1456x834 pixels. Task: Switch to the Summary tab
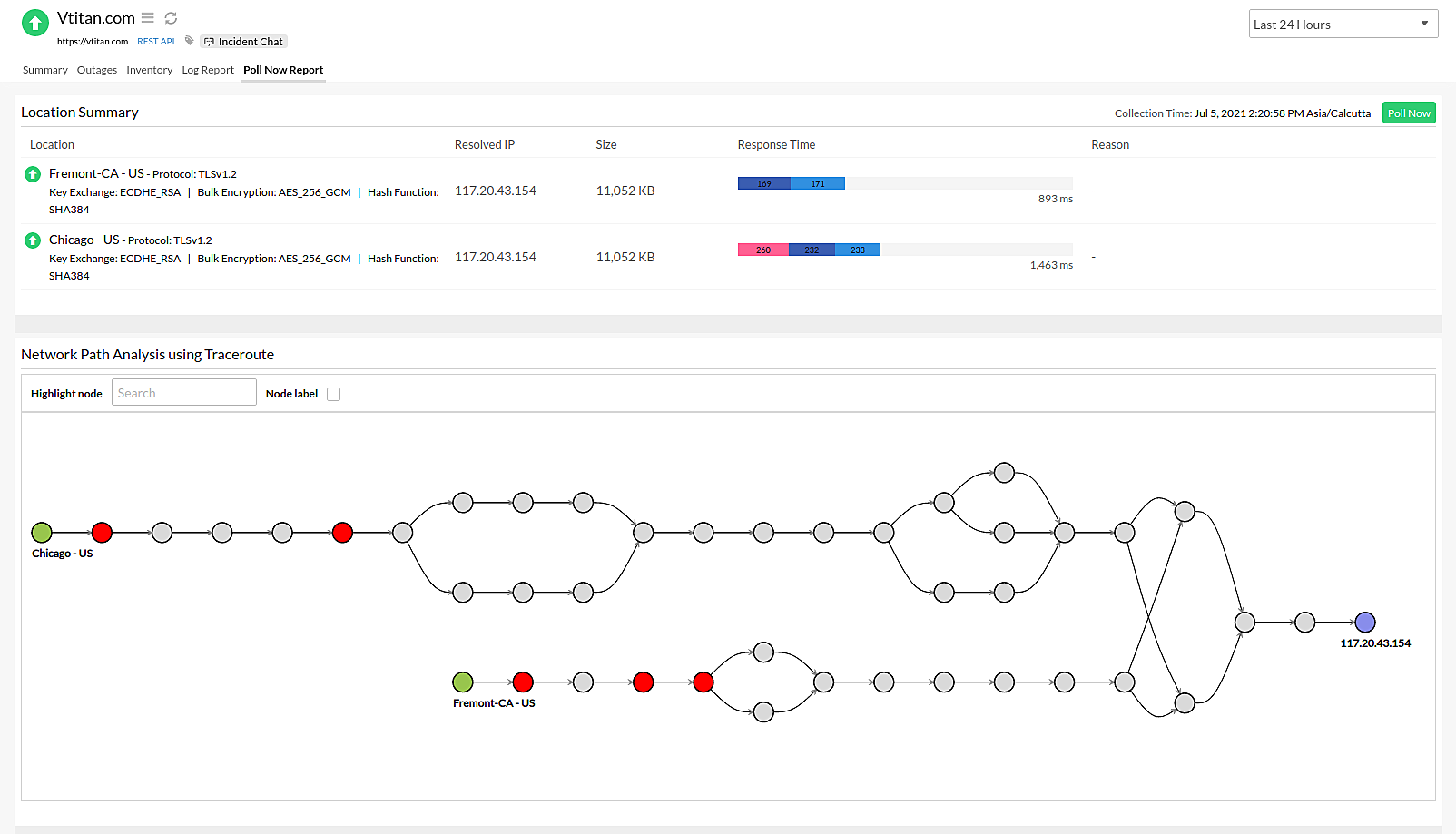[45, 70]
